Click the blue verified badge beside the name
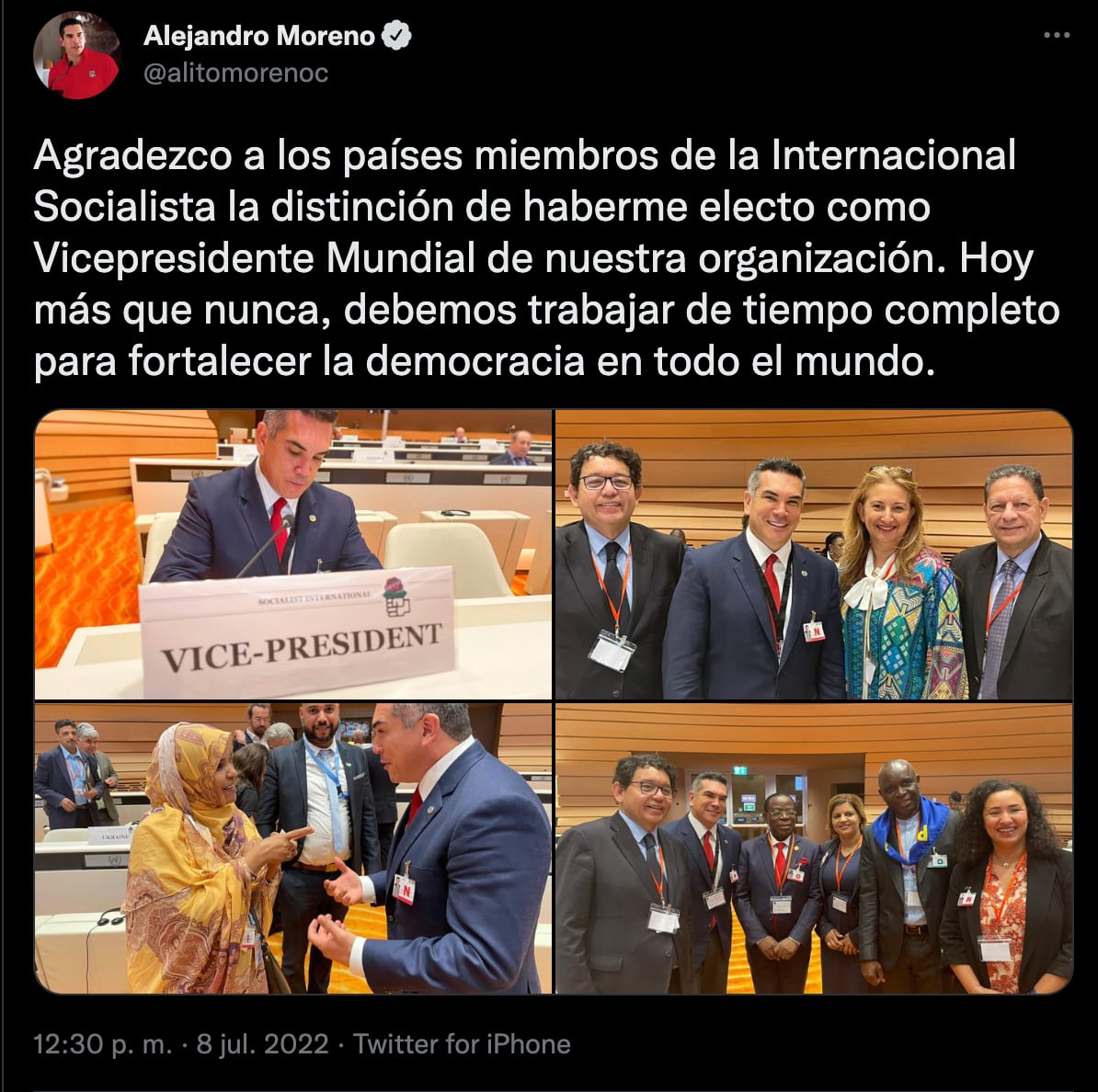 (x=396, y=36)
